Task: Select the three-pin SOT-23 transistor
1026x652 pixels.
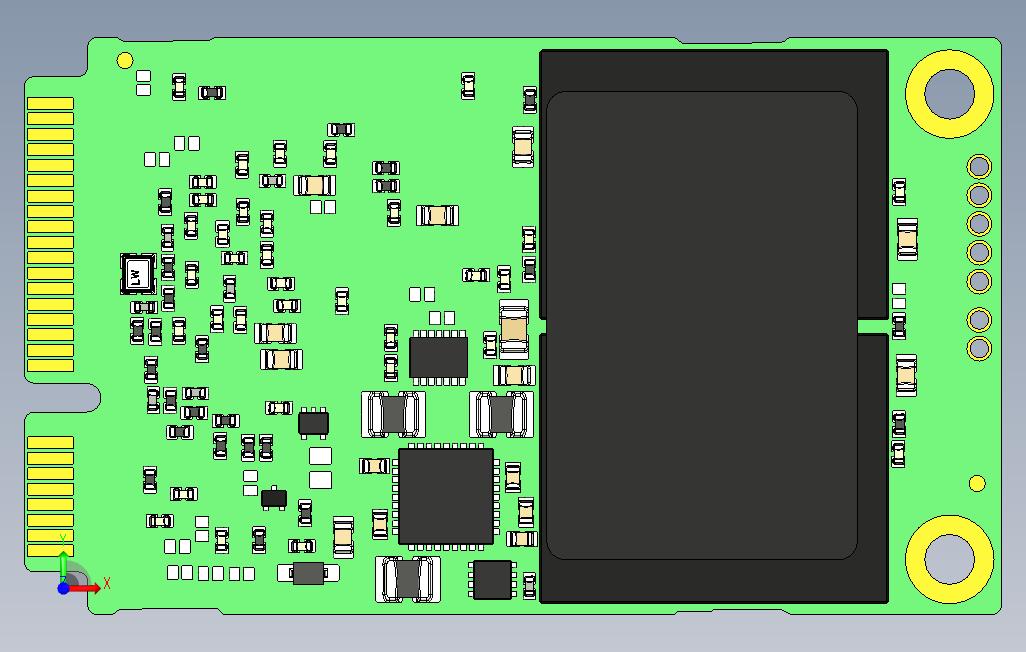Action: point(274,498)
